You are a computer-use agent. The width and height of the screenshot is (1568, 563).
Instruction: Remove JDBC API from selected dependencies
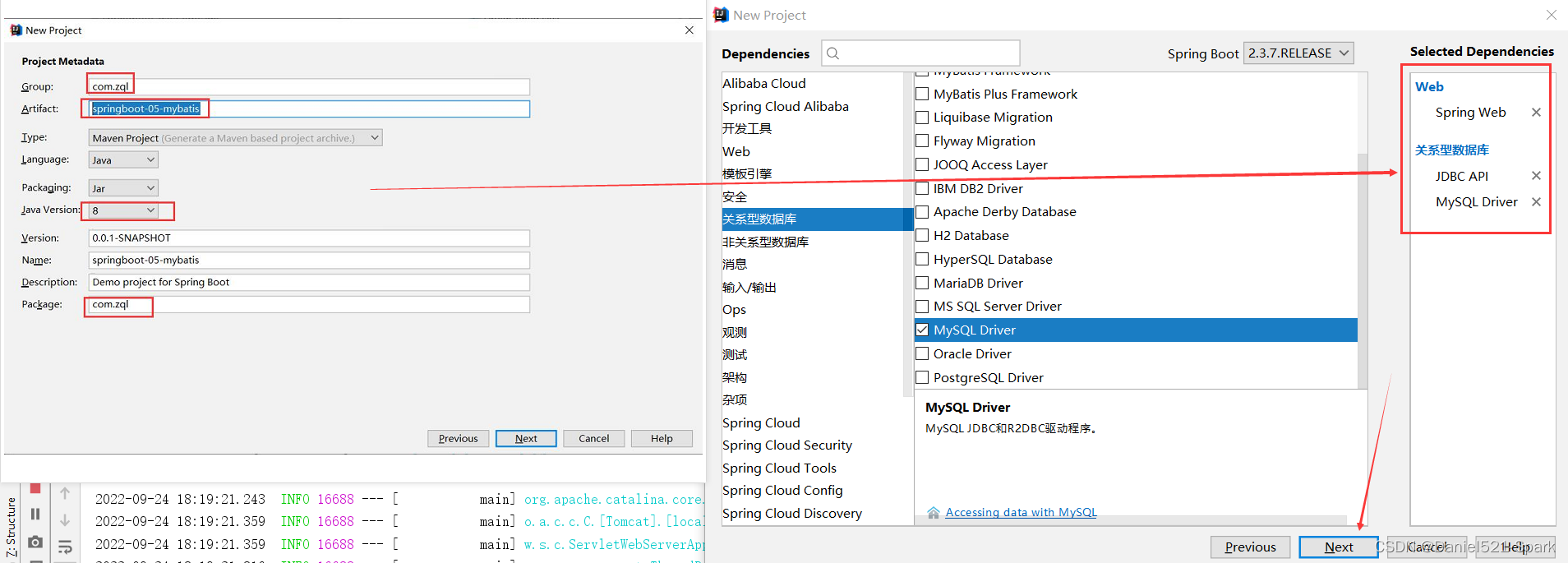(x=1536, y=176)
